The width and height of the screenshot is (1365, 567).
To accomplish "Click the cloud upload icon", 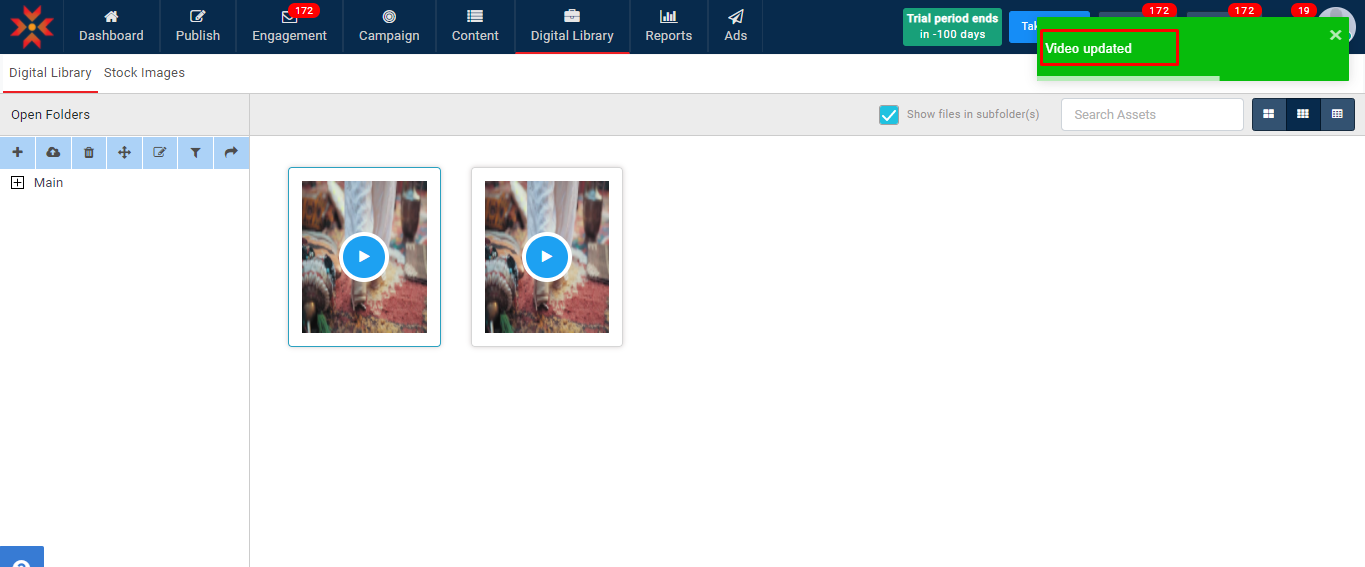I will 53,153.
